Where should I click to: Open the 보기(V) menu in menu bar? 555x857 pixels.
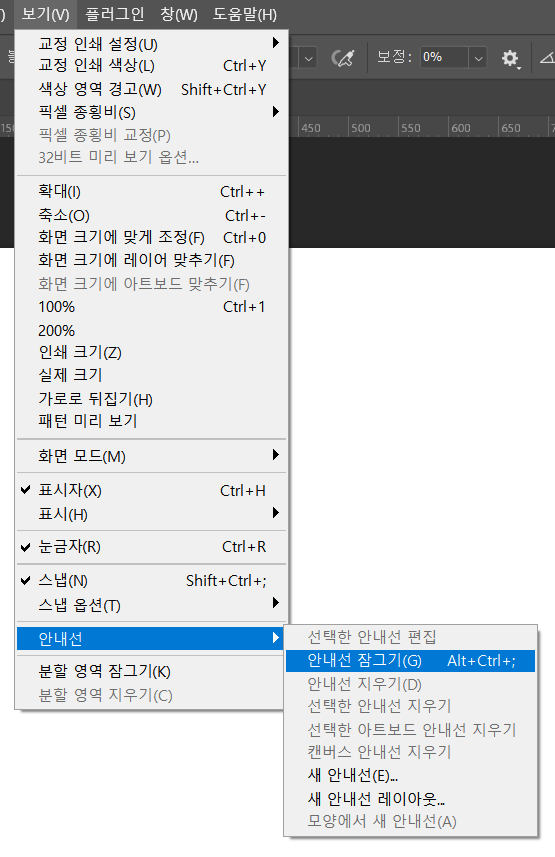pos(45,14)
